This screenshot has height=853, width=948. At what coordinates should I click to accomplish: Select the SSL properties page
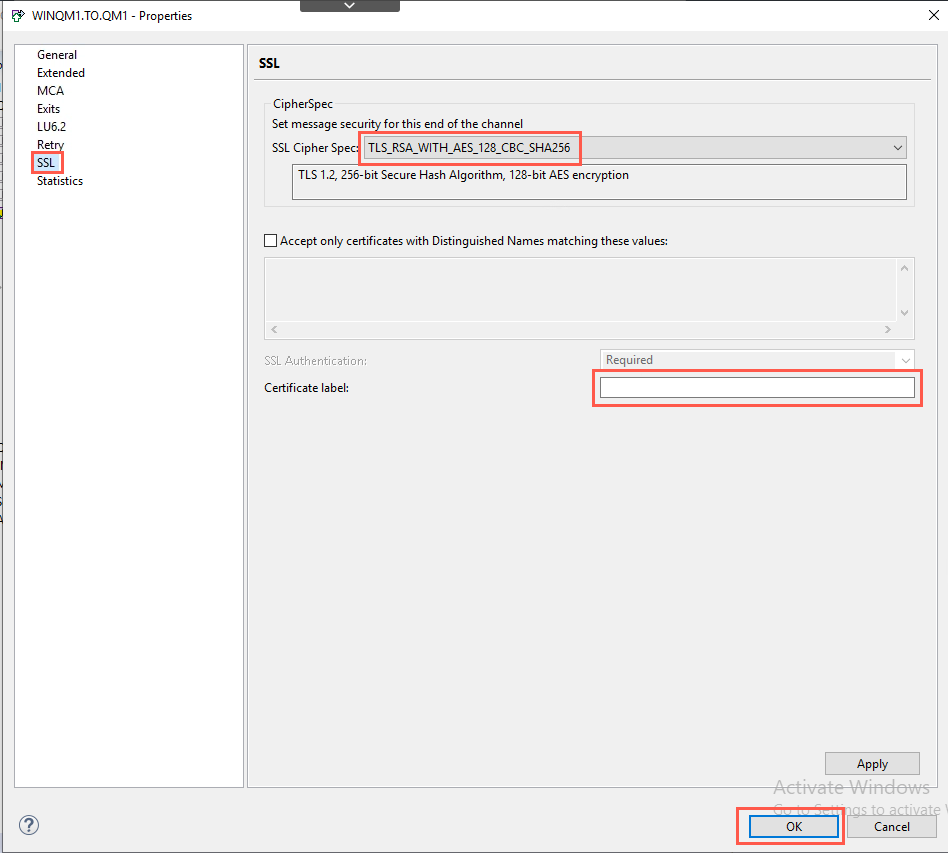tap(46, 163)
